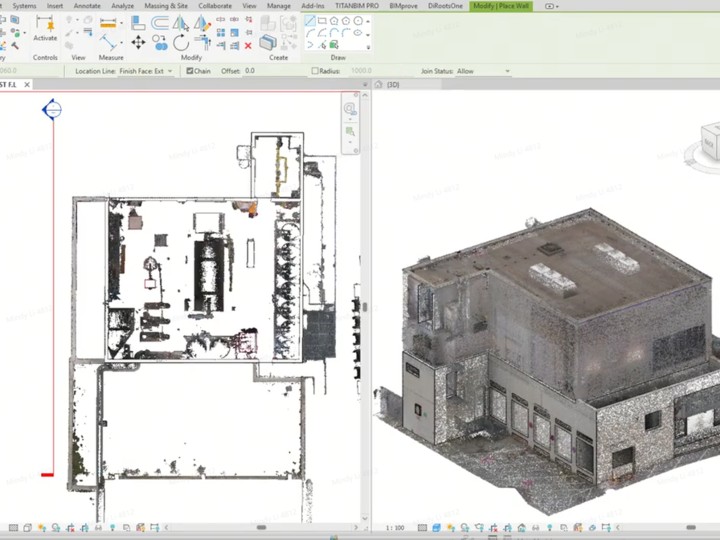Enable the Radius checkbox

315,71
